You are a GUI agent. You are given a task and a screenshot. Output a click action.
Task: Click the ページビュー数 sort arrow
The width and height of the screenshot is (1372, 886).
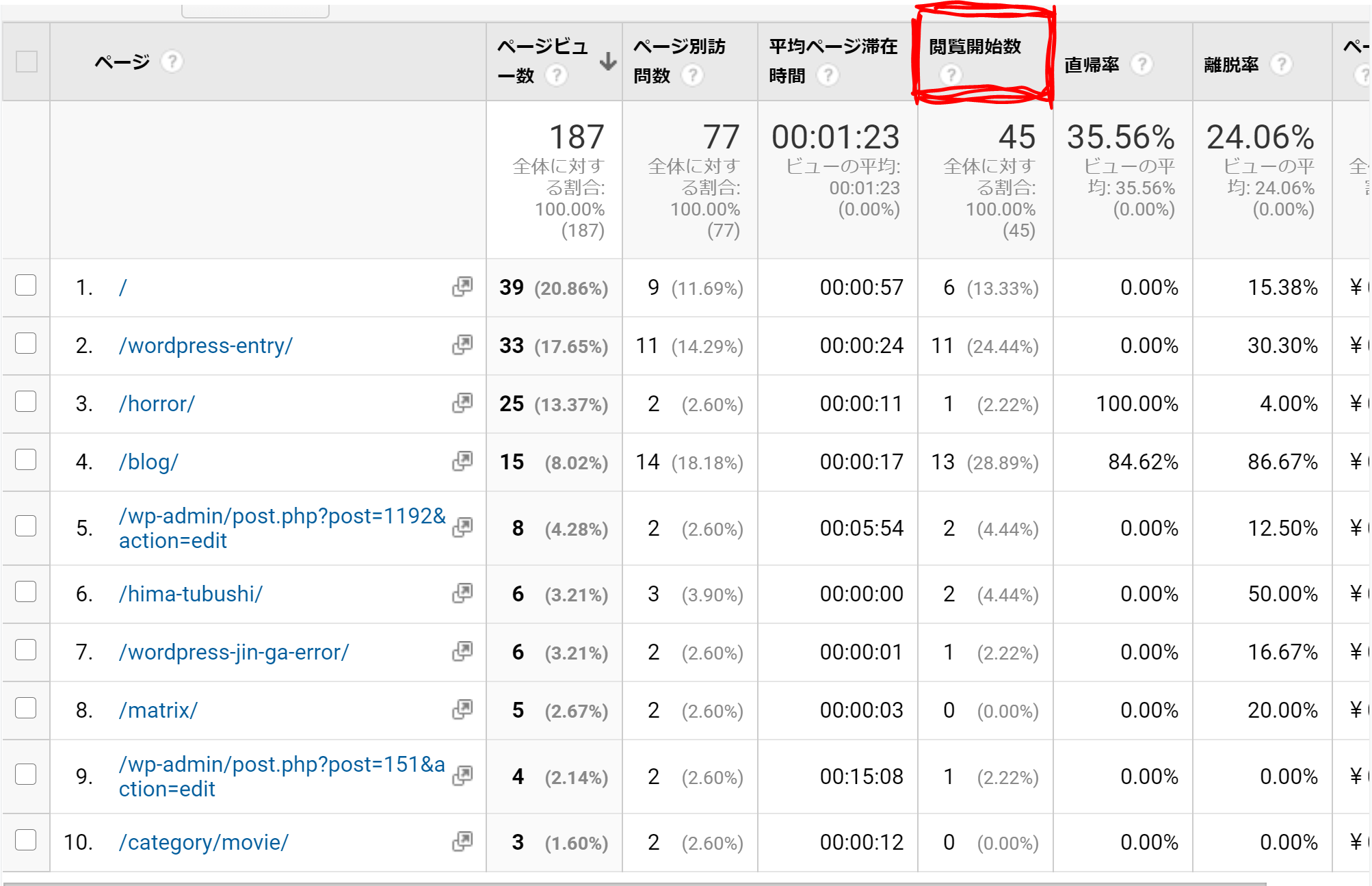tap(608, 62)
